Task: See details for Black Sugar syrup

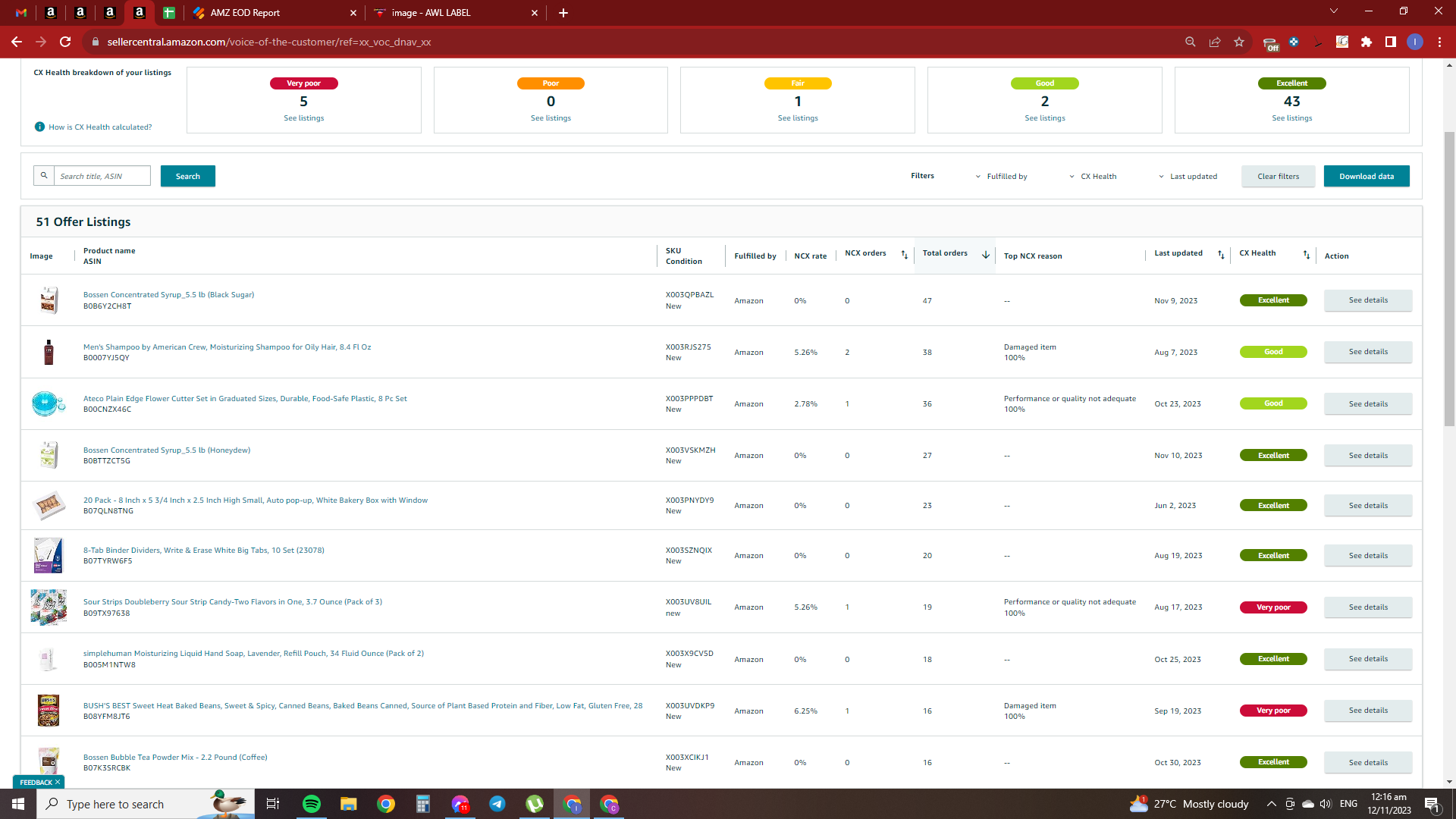Action: click(x=1368, y=300)
